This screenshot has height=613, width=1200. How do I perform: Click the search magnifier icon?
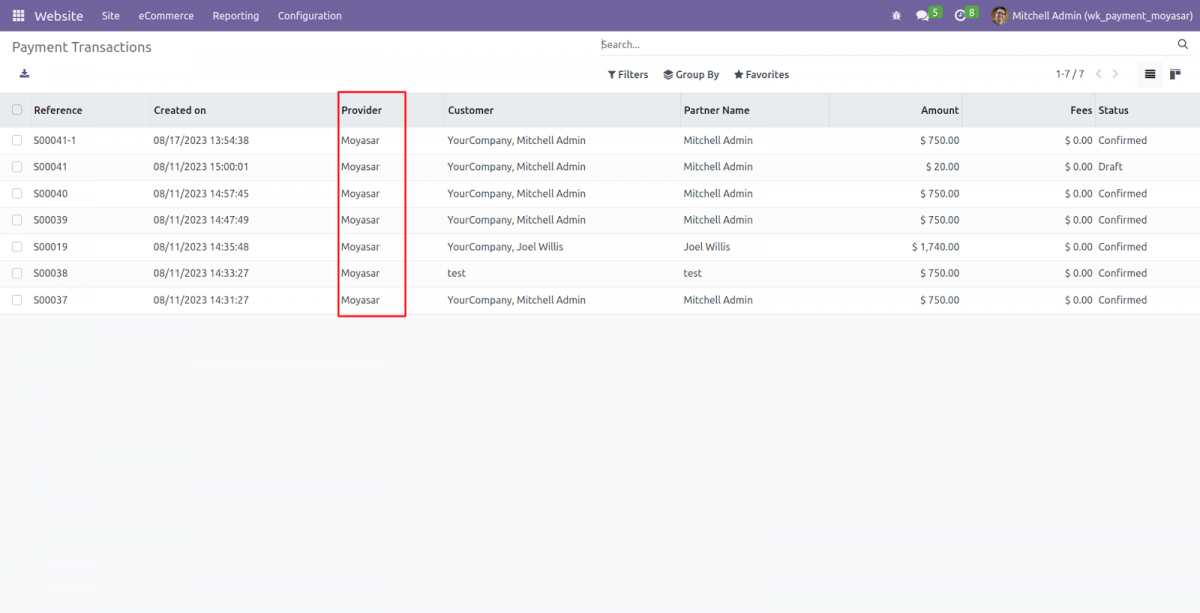(1183, 45)
